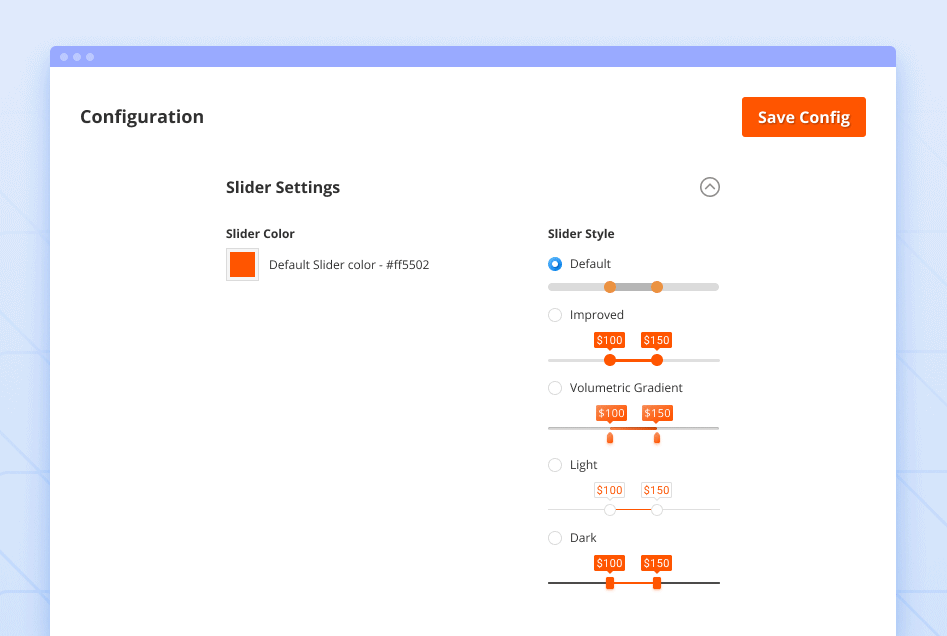Click the left white handle of the Light slider
Screen dimensions: 947x636
(x=610, y=509)
